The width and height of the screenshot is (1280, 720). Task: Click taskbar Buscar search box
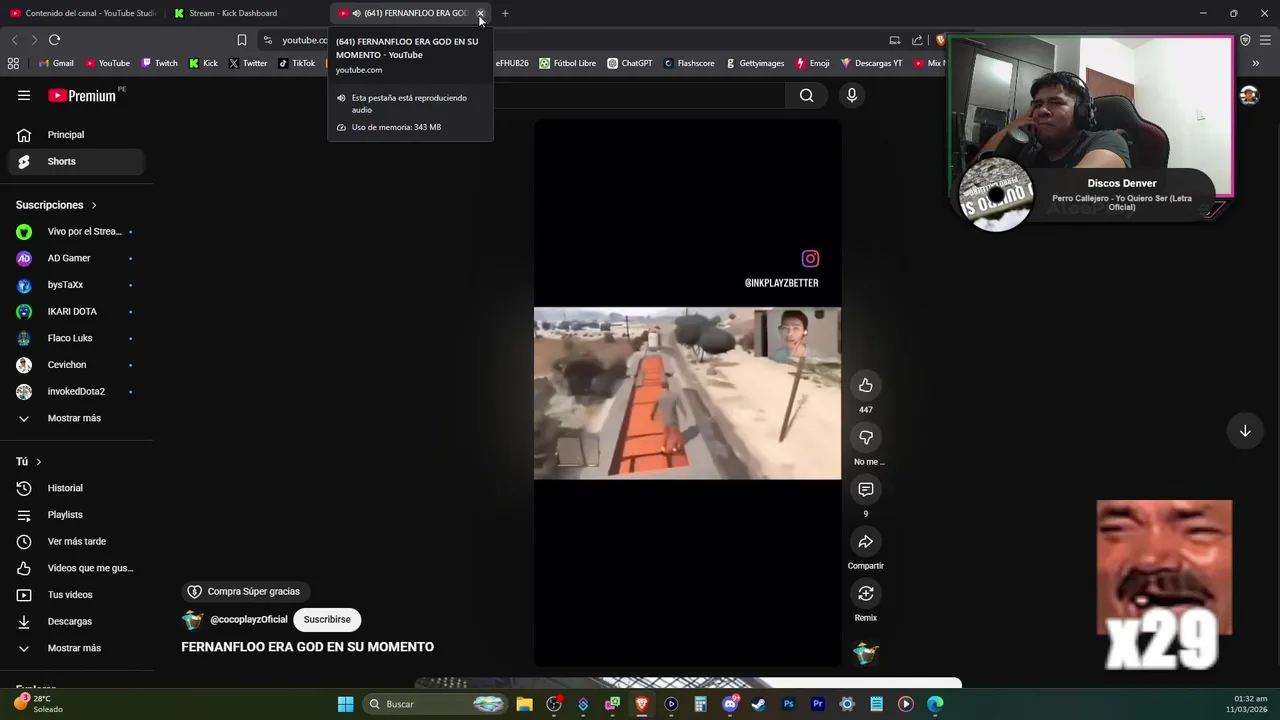pos(433,704)
